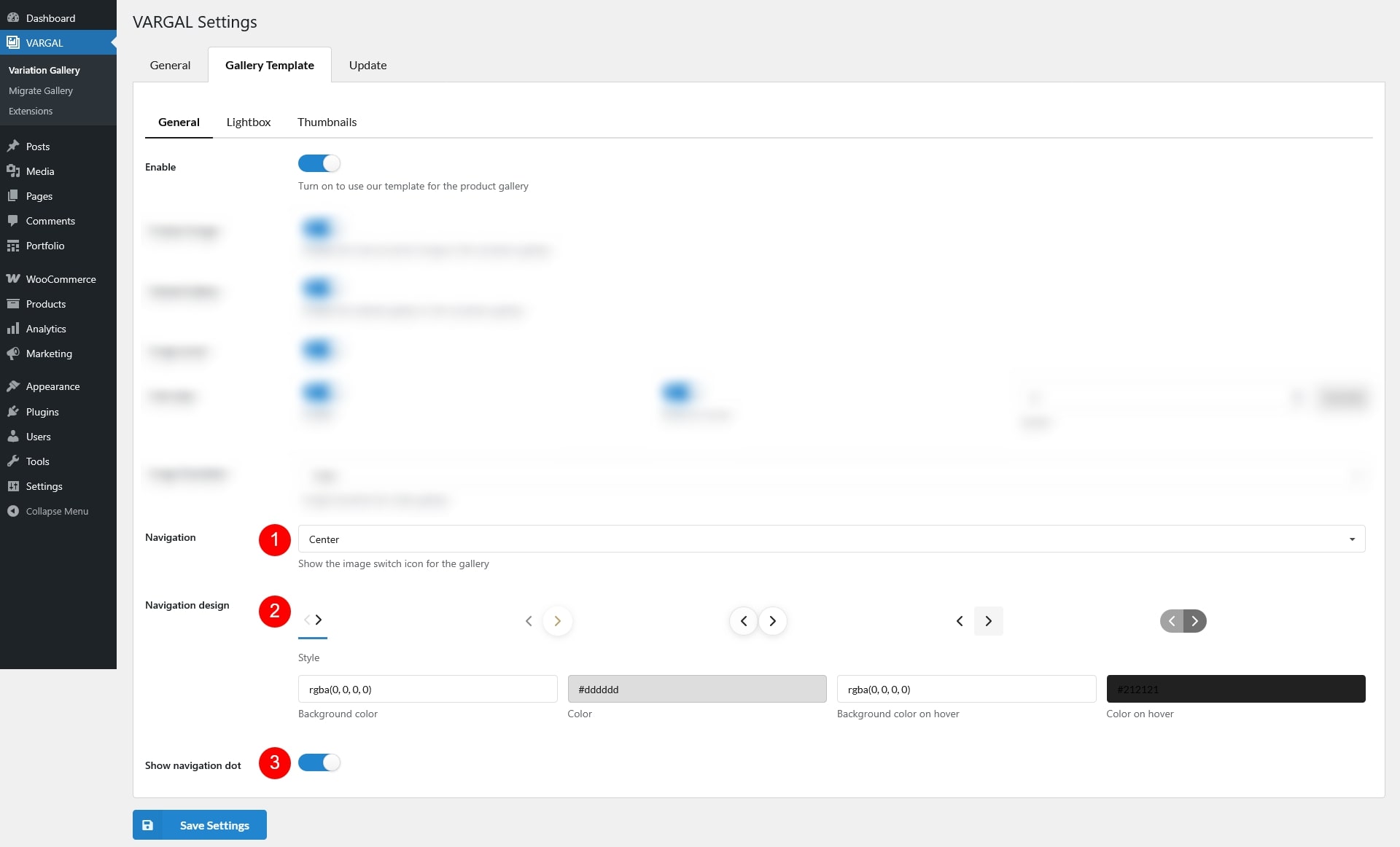Select the gray square arrow navigation design
The image size is (1400, 847).
[974, 621]
